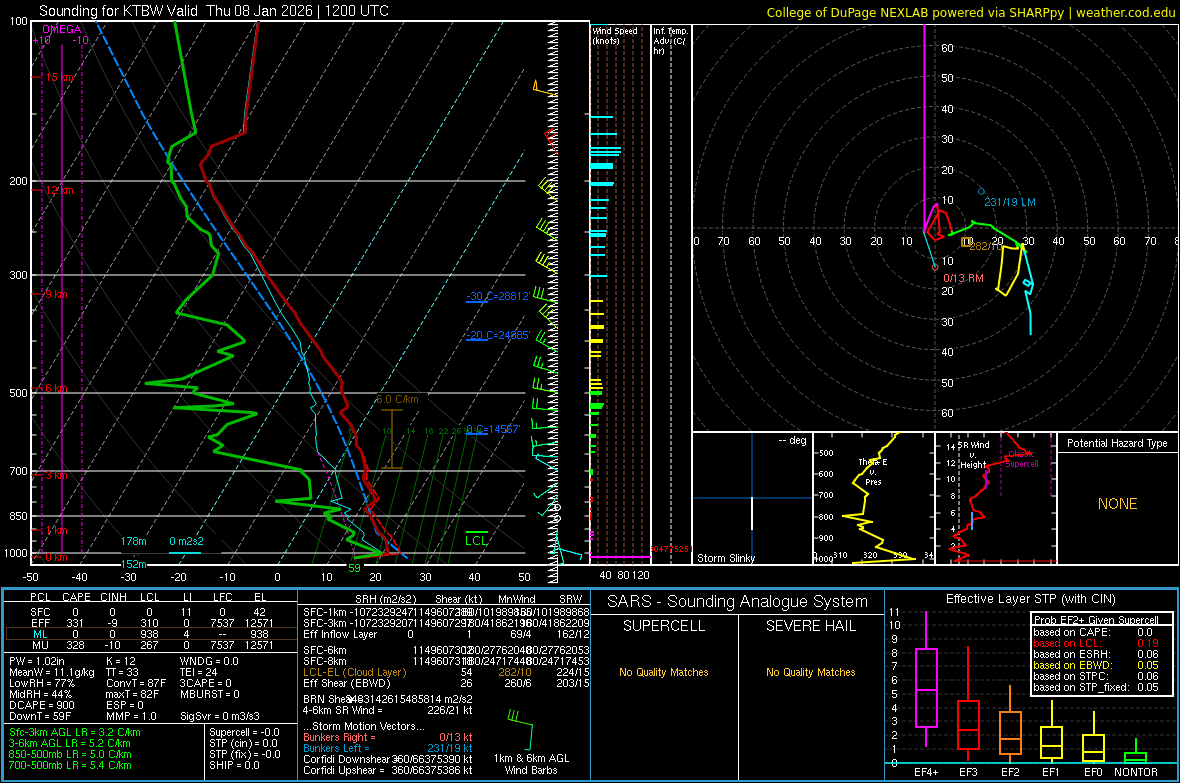The height and width of the screenshot is (783, 1180).
Task: Click the 'Classic Supercell' magenta label
Action: coord(1022,459)
